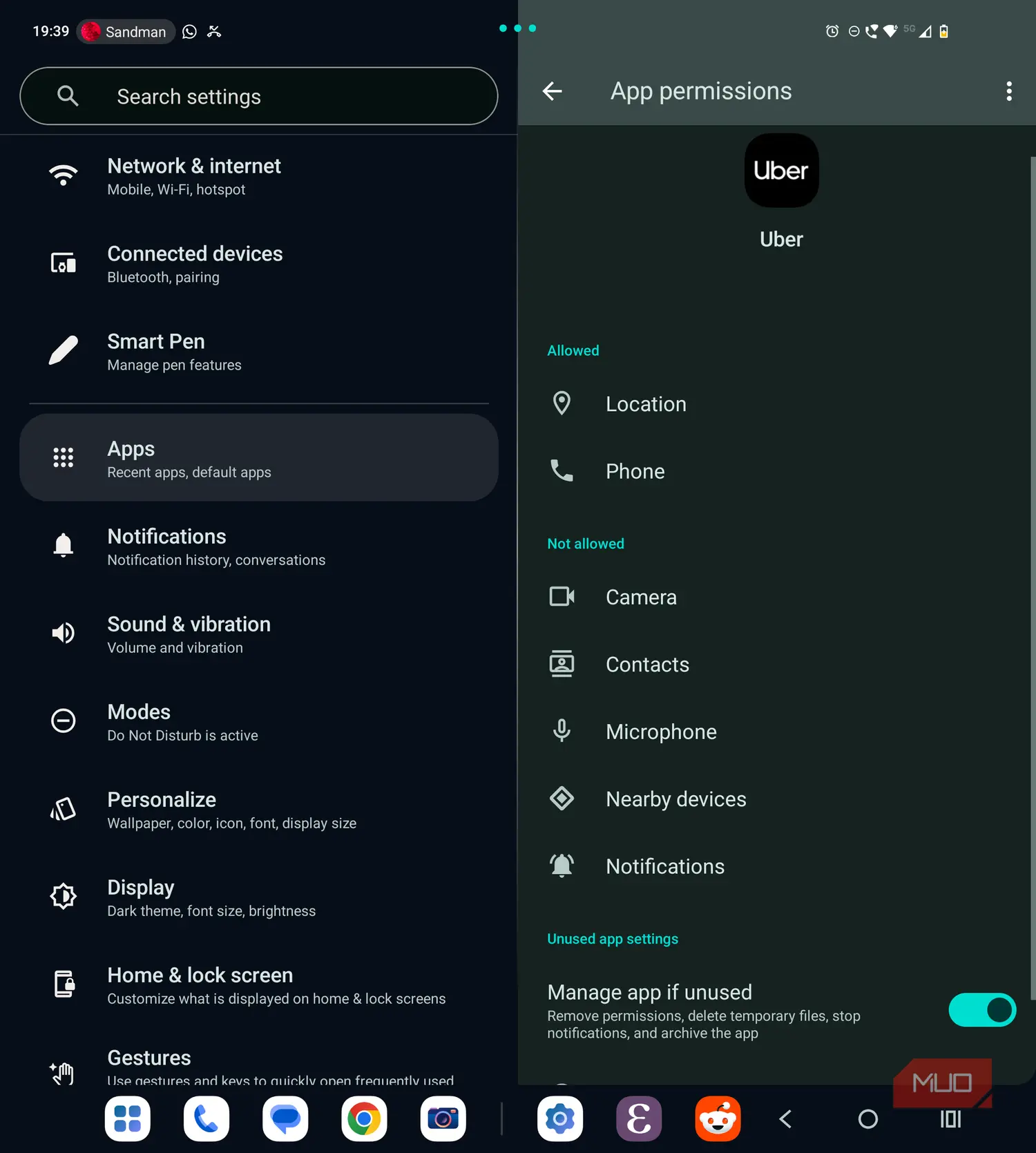Open Notifications settings in left pane
The image size is (1036, 1153).
(259, 546)
